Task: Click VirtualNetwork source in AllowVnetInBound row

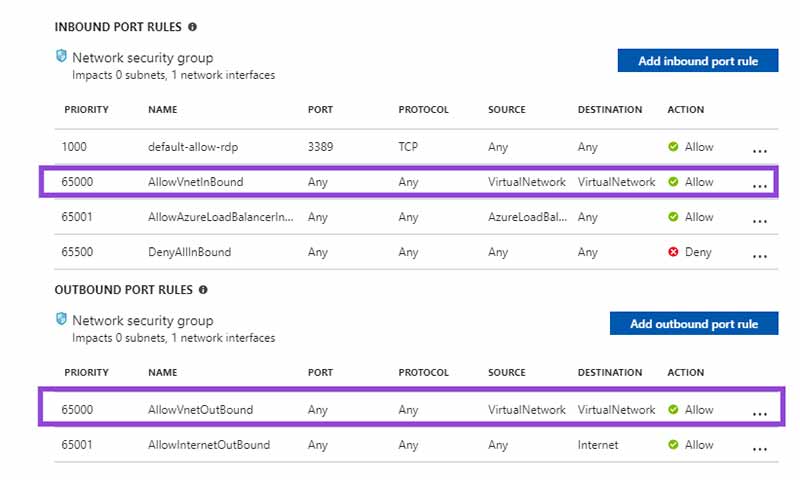Action: coord(527,182)
